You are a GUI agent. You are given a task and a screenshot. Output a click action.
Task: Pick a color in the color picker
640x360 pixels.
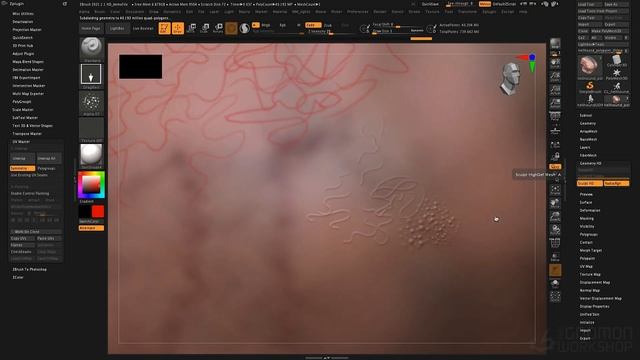point(91,185)
